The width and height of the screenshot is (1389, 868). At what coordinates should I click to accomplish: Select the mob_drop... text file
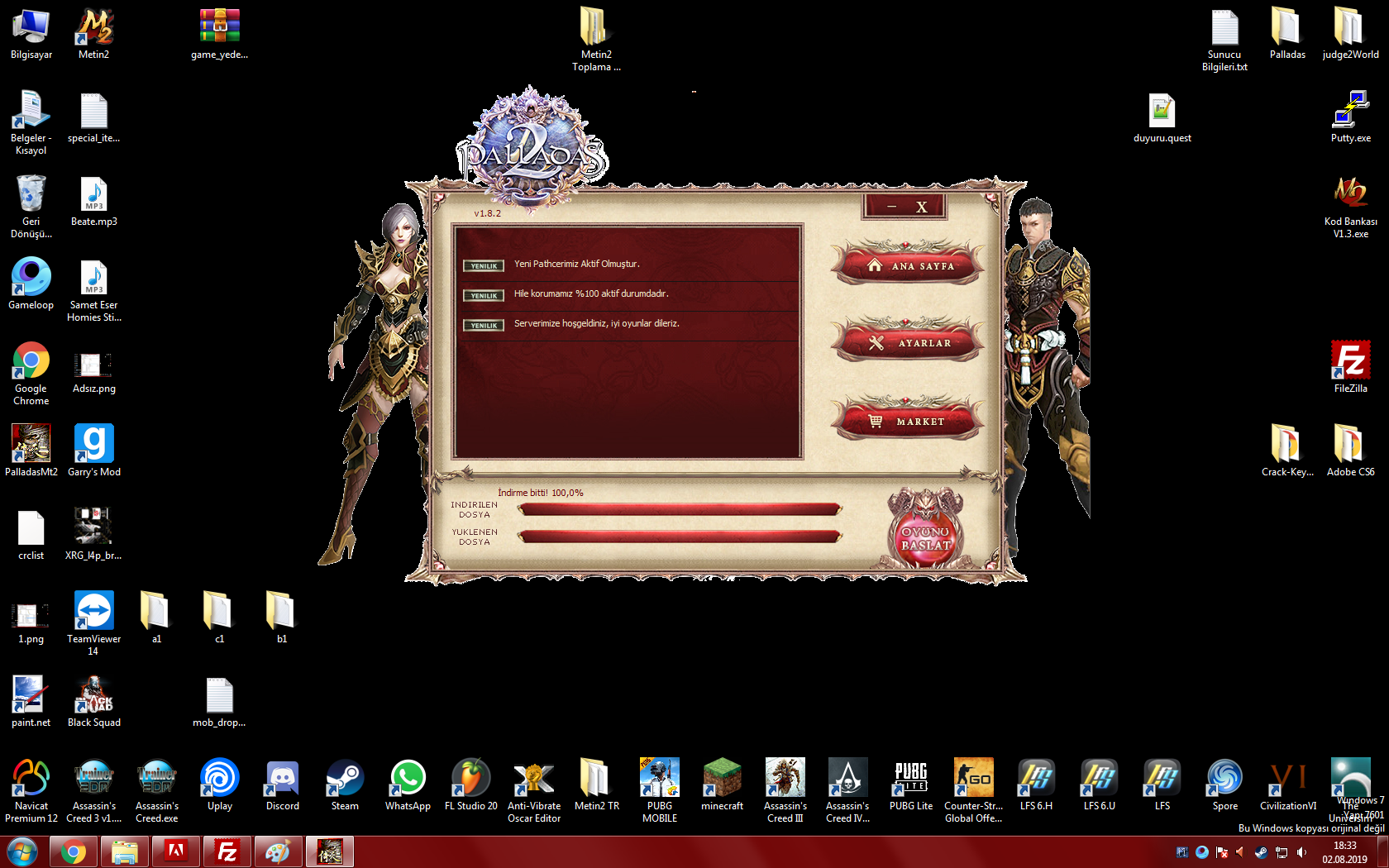[219, 702]
